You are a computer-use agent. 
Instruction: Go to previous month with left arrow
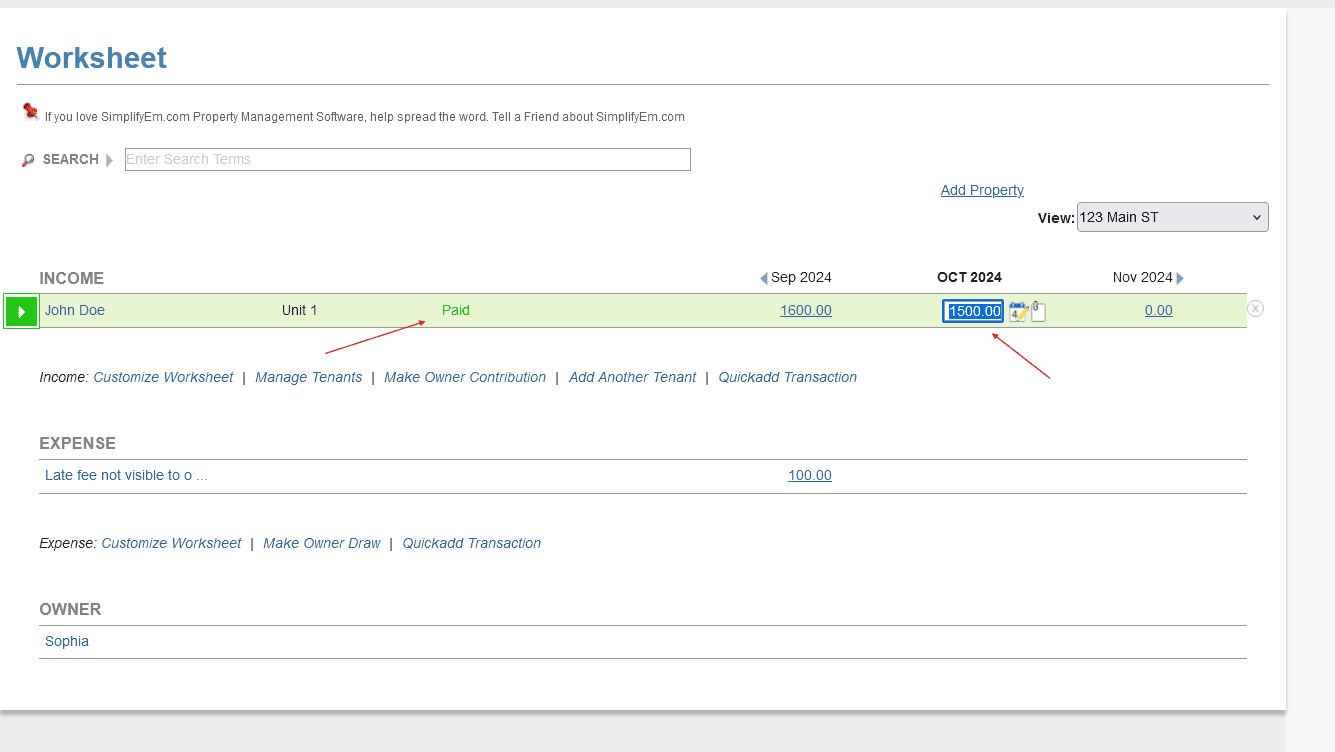[764, 278]
